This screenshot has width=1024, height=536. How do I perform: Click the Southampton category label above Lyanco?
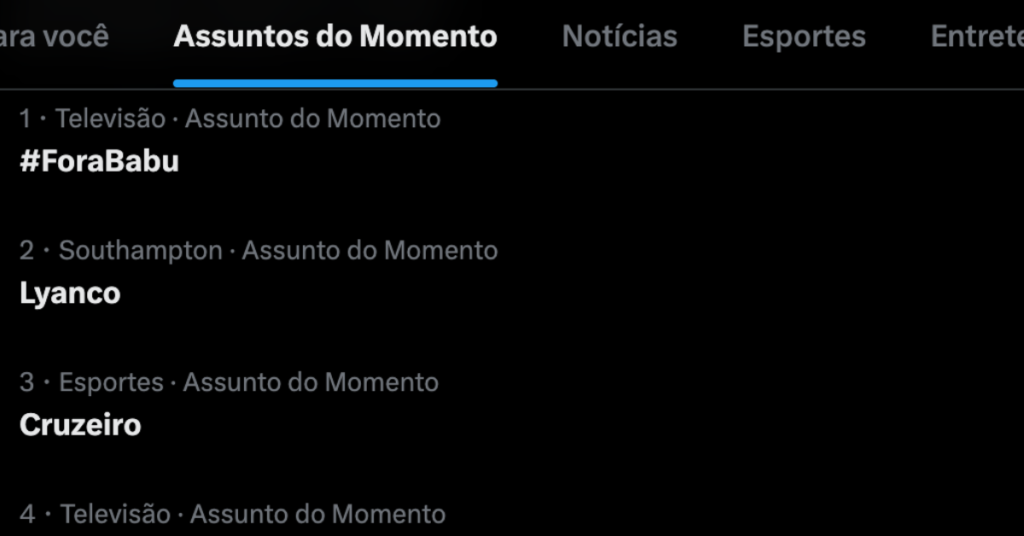pos(140,250)
